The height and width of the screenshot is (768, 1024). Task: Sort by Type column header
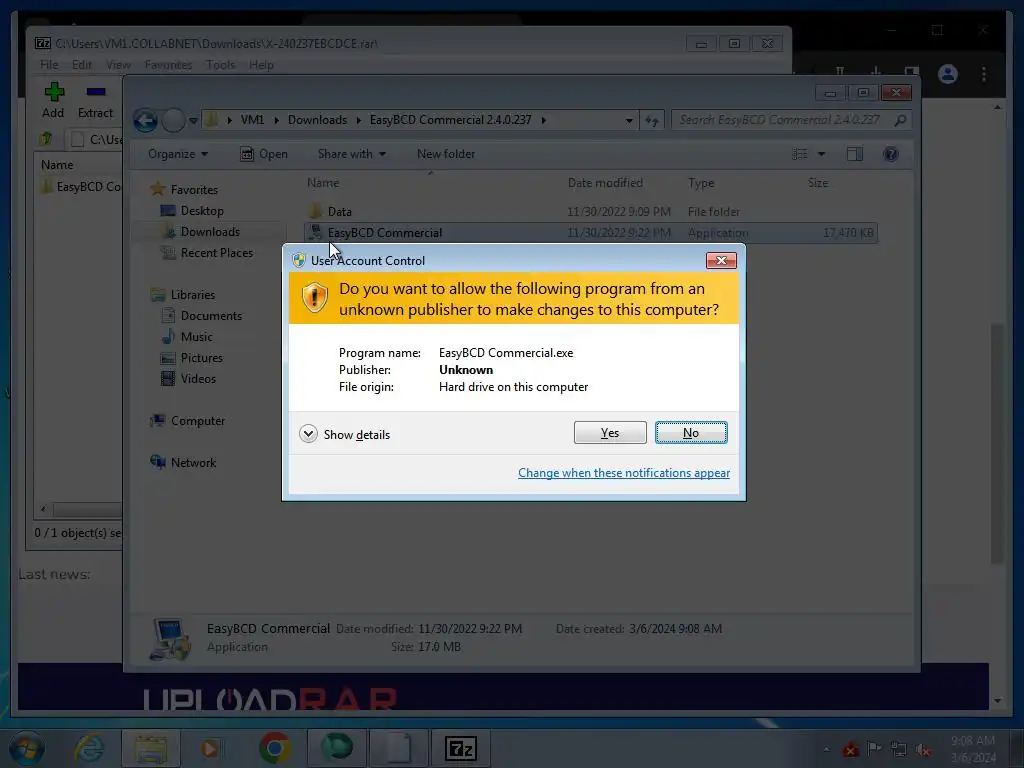[x=701, y=183]
